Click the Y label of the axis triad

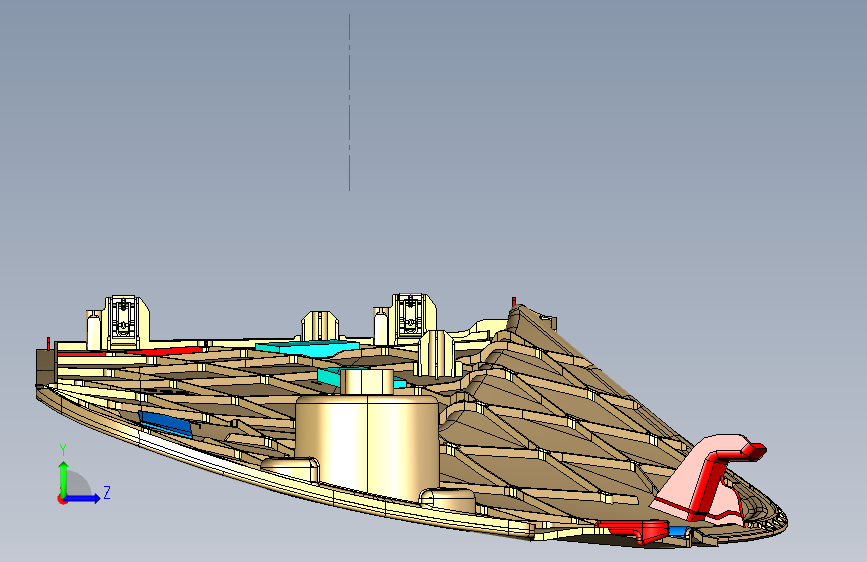[63, 450]
